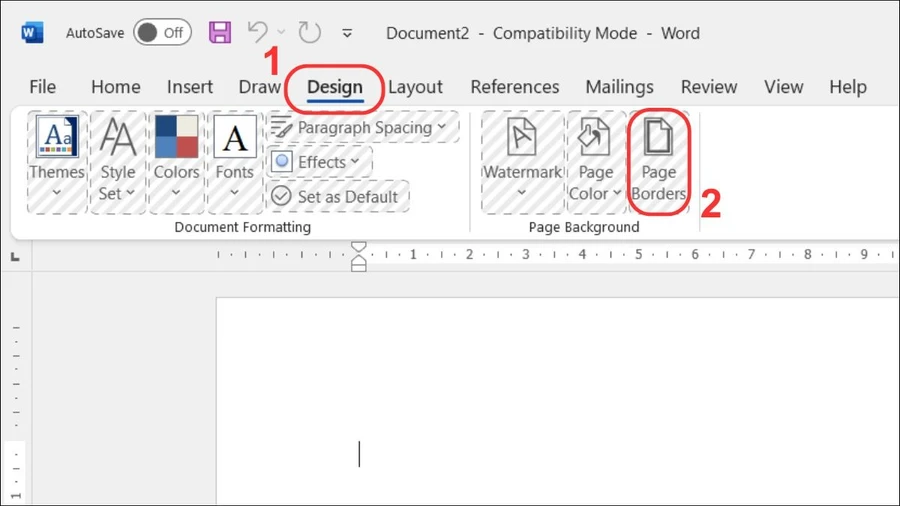Click the Watermark icon
The height and width of the screenshot is (506, 900).
click(x=522, y=137)
